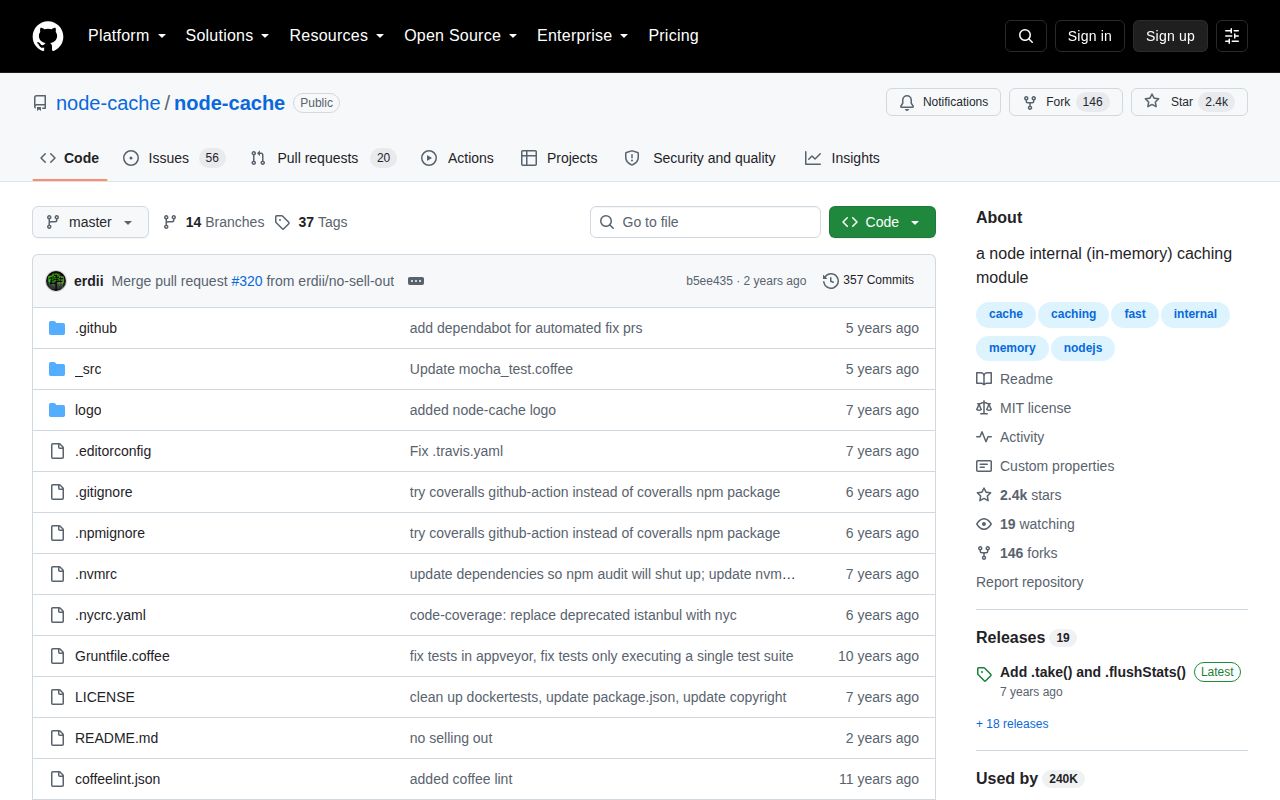
Task: Click the .github folder icon
Action: 57,328
